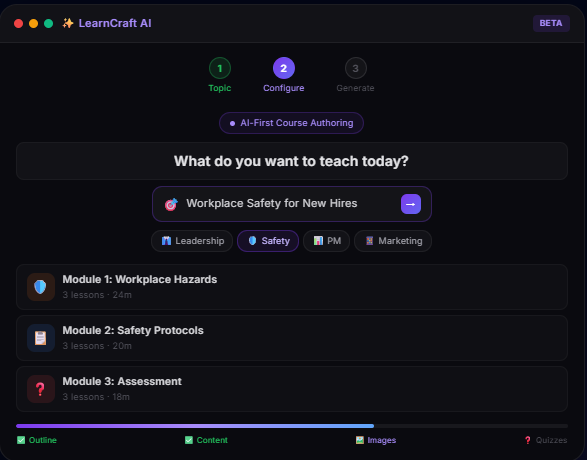587x460 pixels.
Task: Click the Quizzes stage label
Action: [551, 440]
